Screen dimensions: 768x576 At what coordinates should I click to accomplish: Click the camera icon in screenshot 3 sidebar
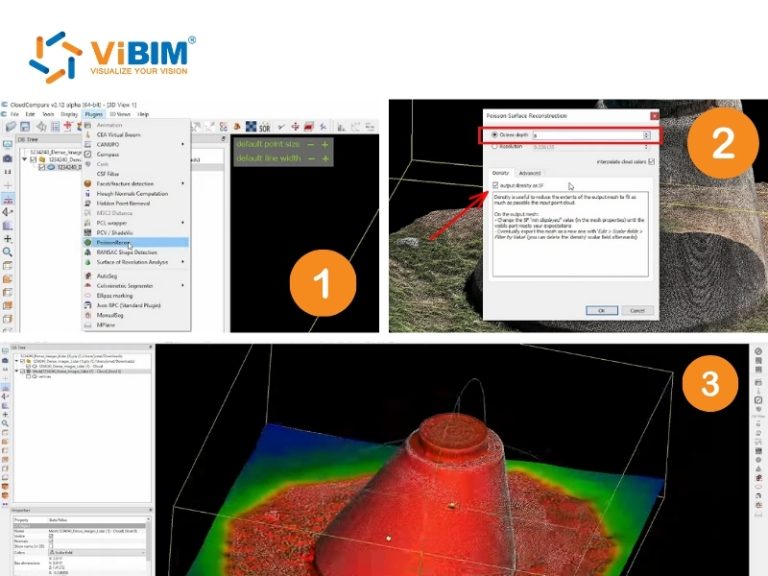(5, 360)
